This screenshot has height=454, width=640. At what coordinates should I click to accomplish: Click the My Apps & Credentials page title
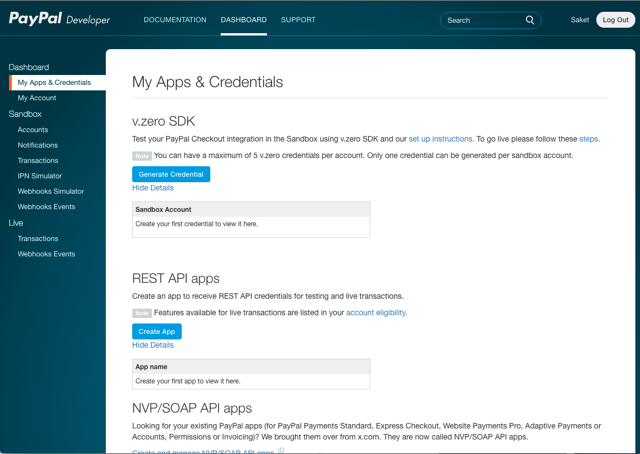207,82
